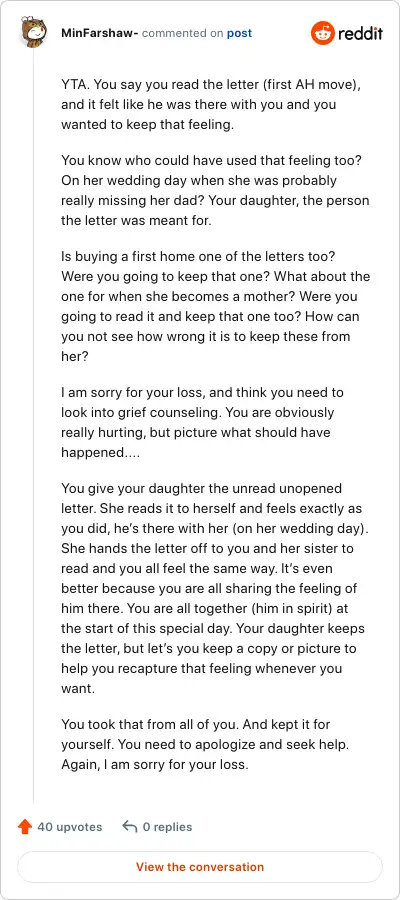400x900 pixels.
Task: Click the Reddit Snoo logo icon
Action: [322, 33]
